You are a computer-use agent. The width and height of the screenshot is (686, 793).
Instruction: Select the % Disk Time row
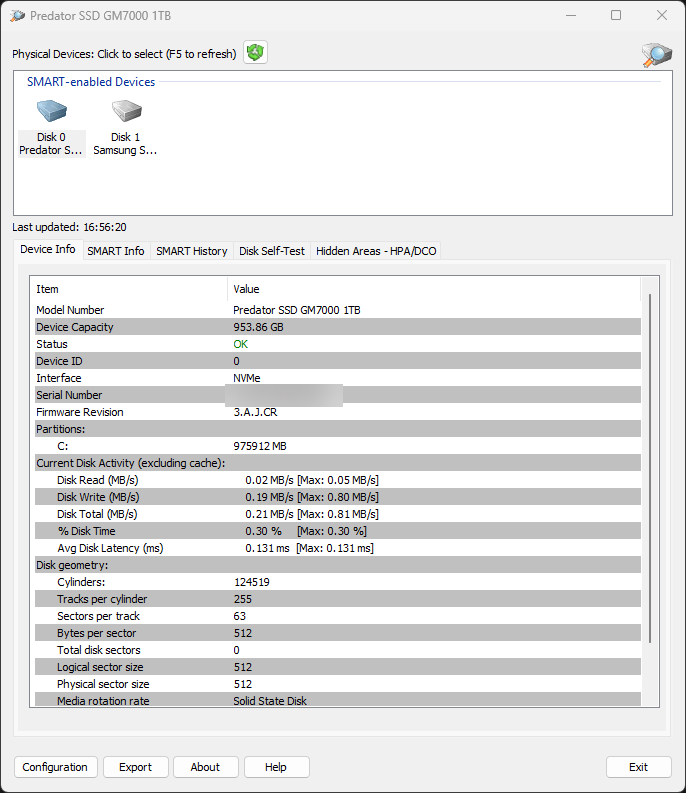tap(337, 531)
